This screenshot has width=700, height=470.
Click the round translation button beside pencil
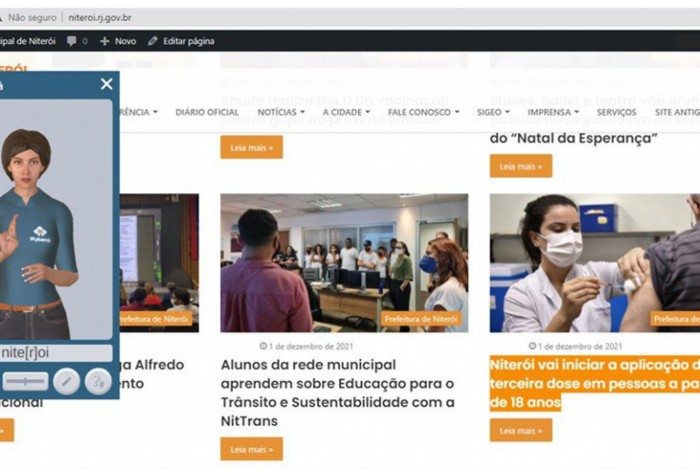pos(98,382)
